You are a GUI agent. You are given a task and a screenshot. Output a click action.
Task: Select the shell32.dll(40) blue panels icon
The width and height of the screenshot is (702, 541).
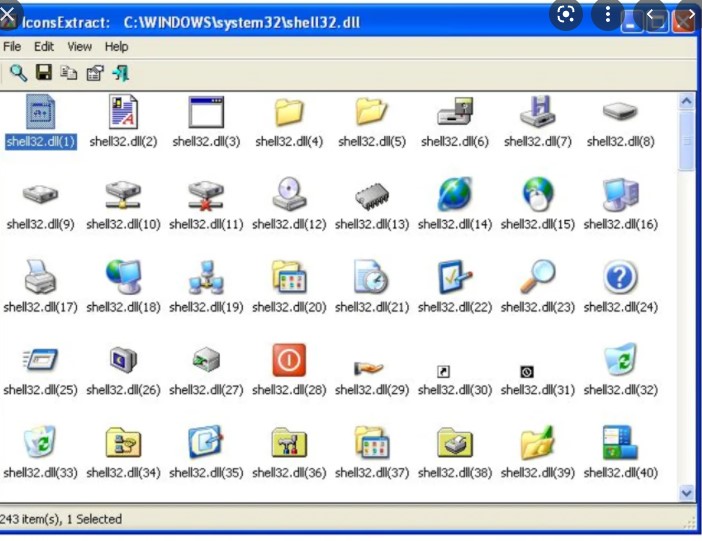tap(620, 442)
